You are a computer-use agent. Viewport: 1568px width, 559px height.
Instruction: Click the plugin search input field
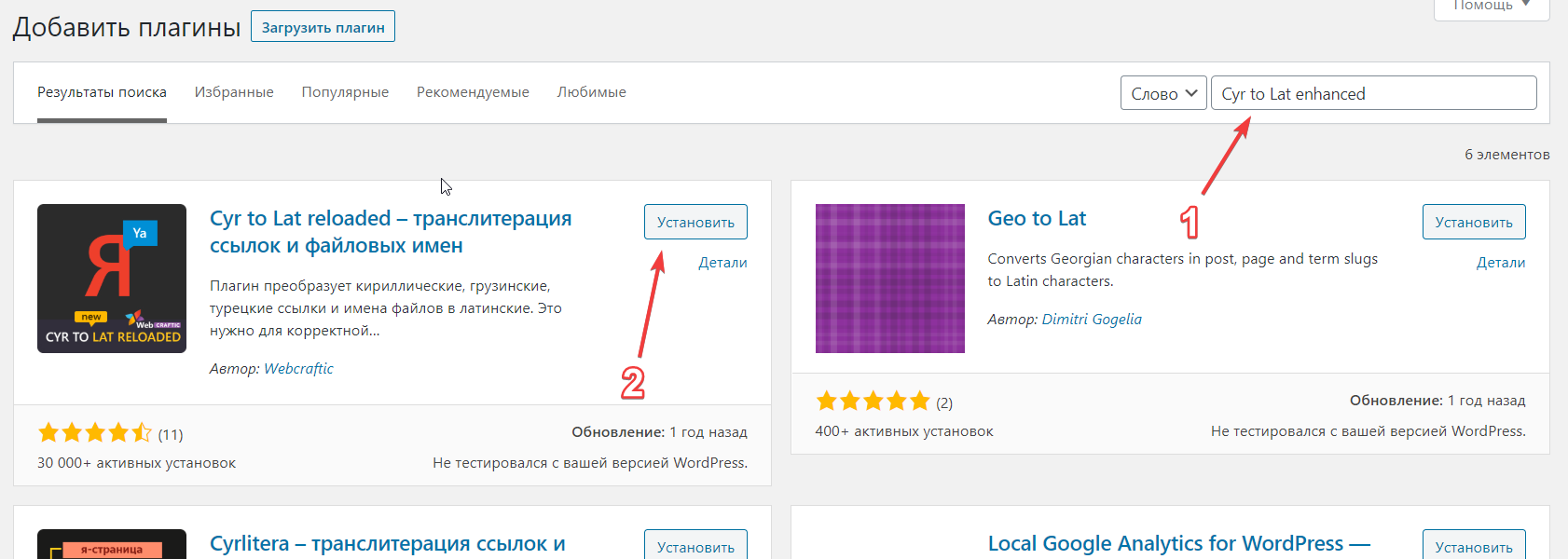(x=1372, y=93)
